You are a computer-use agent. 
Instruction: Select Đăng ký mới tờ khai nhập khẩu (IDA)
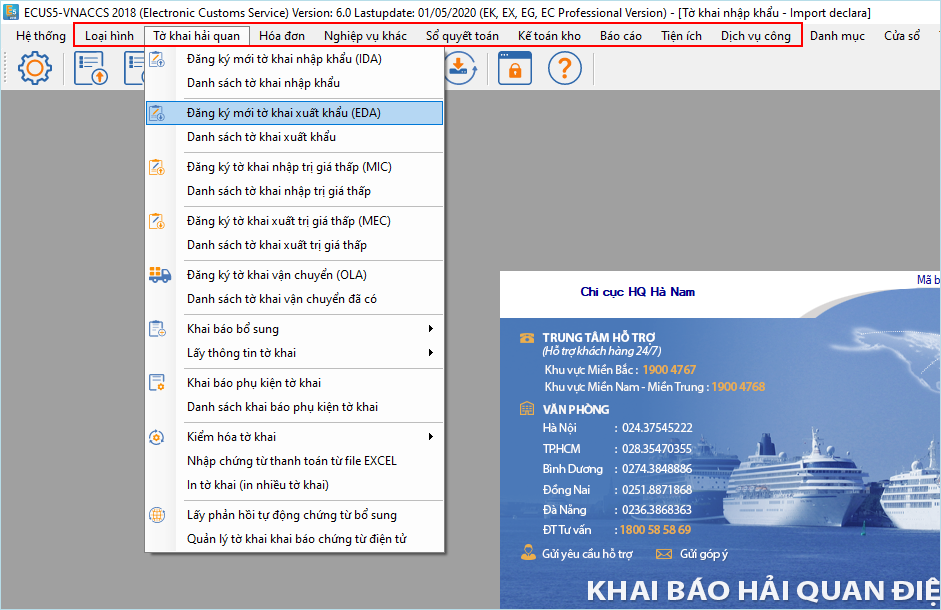(294, 59)
